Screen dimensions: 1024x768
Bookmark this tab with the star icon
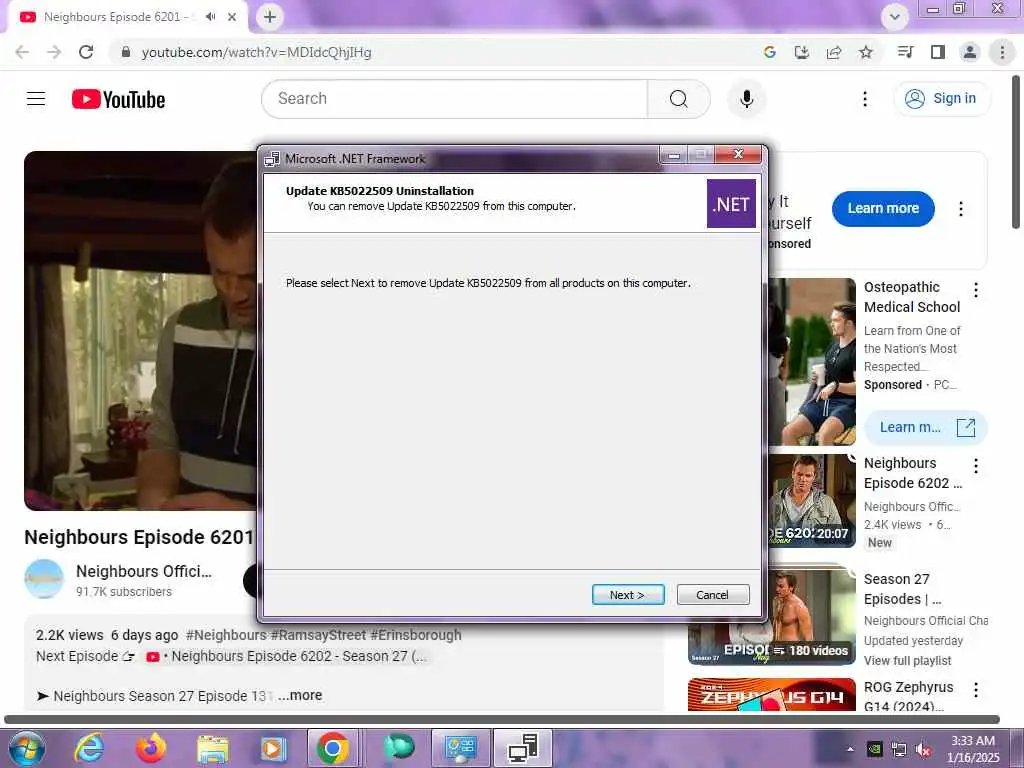tap(865, 52)
